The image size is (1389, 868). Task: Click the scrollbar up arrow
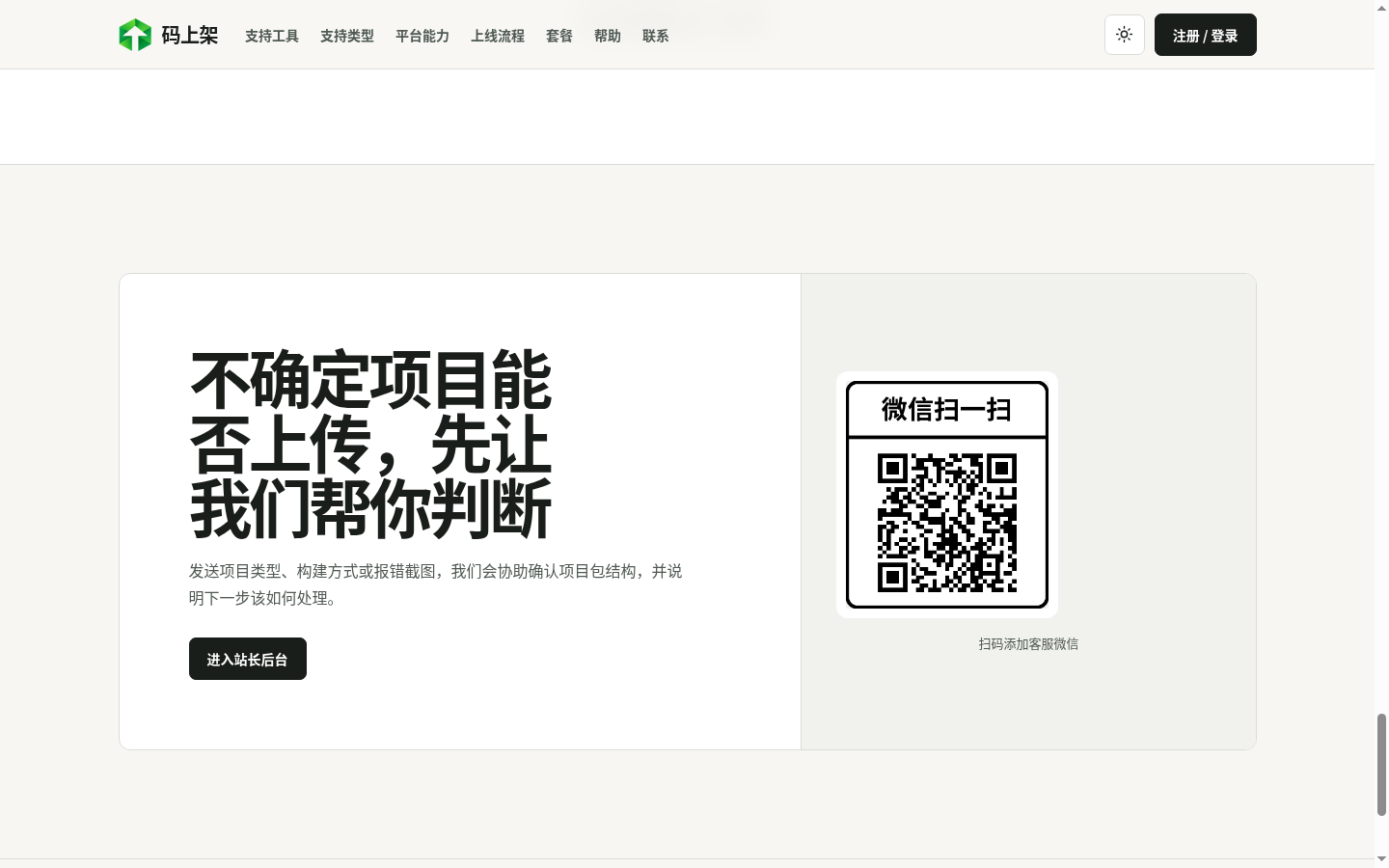(x=1381, y=8)
